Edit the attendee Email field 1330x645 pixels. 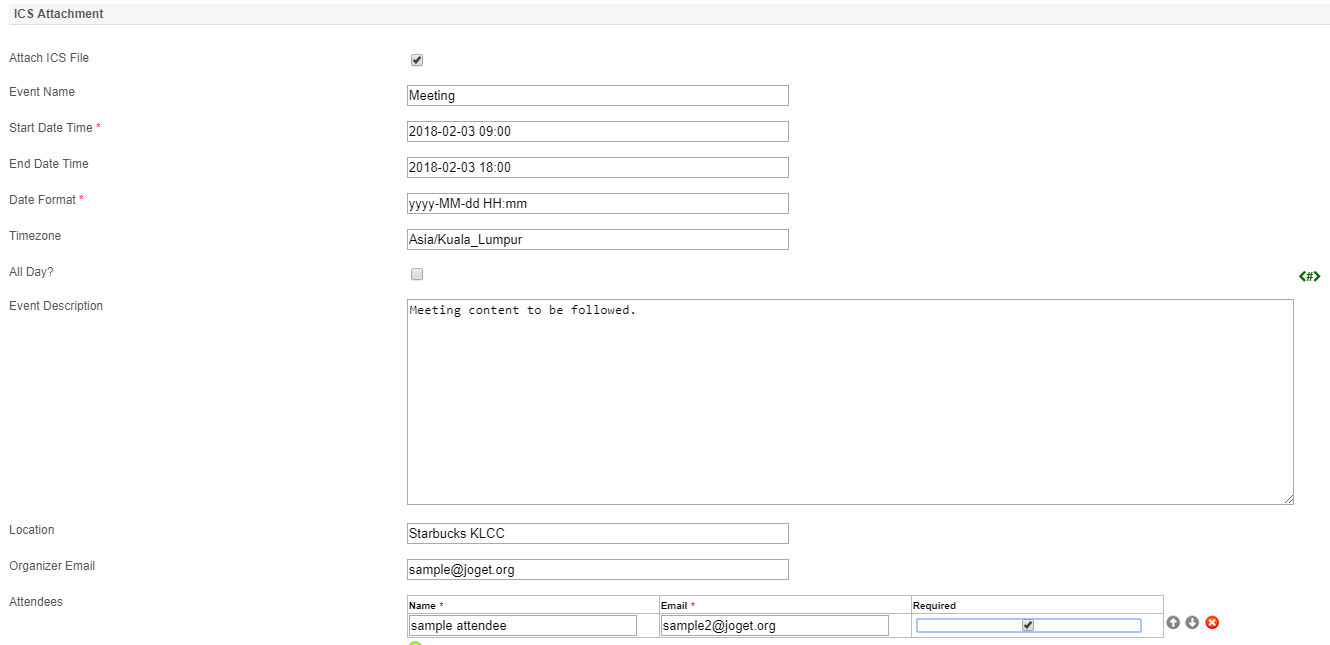[775, 626]
